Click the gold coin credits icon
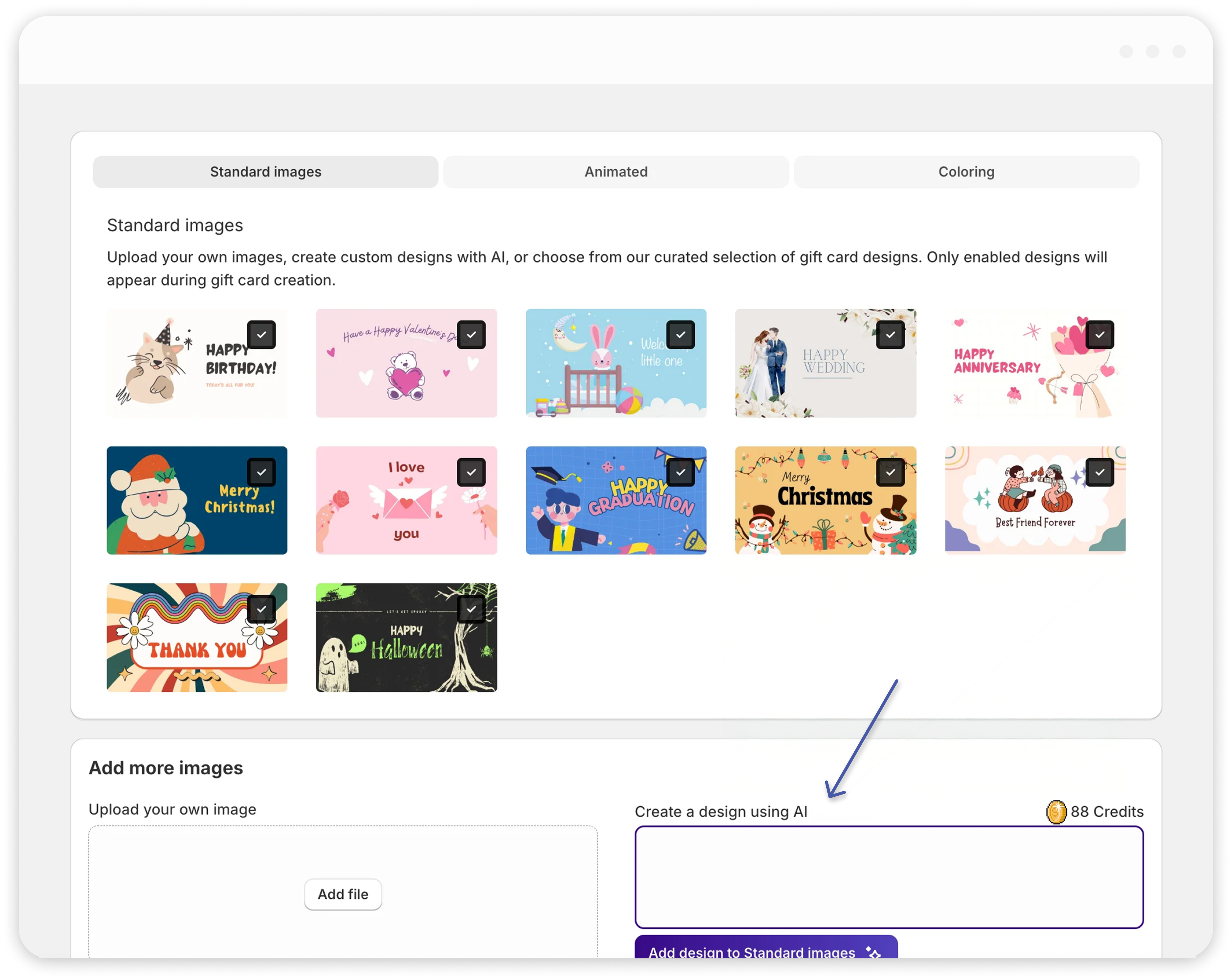This screenshot has width=1232, height=980. (x=1056, y=812)
